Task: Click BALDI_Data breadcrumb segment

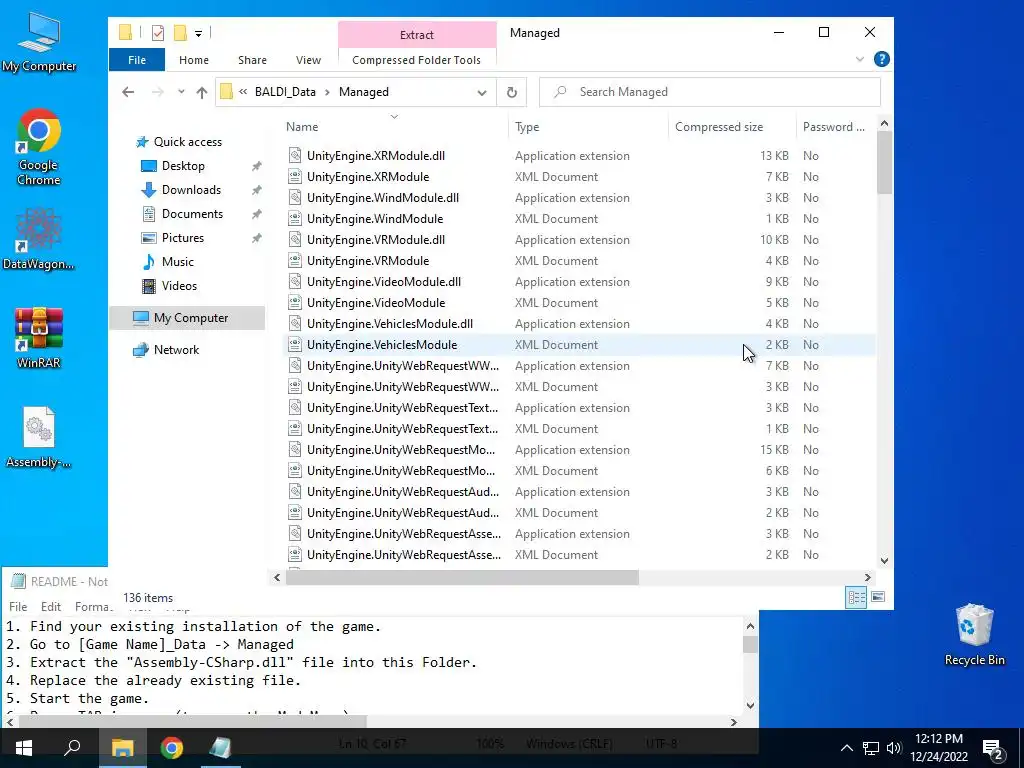Action: [x=285, y=92]
